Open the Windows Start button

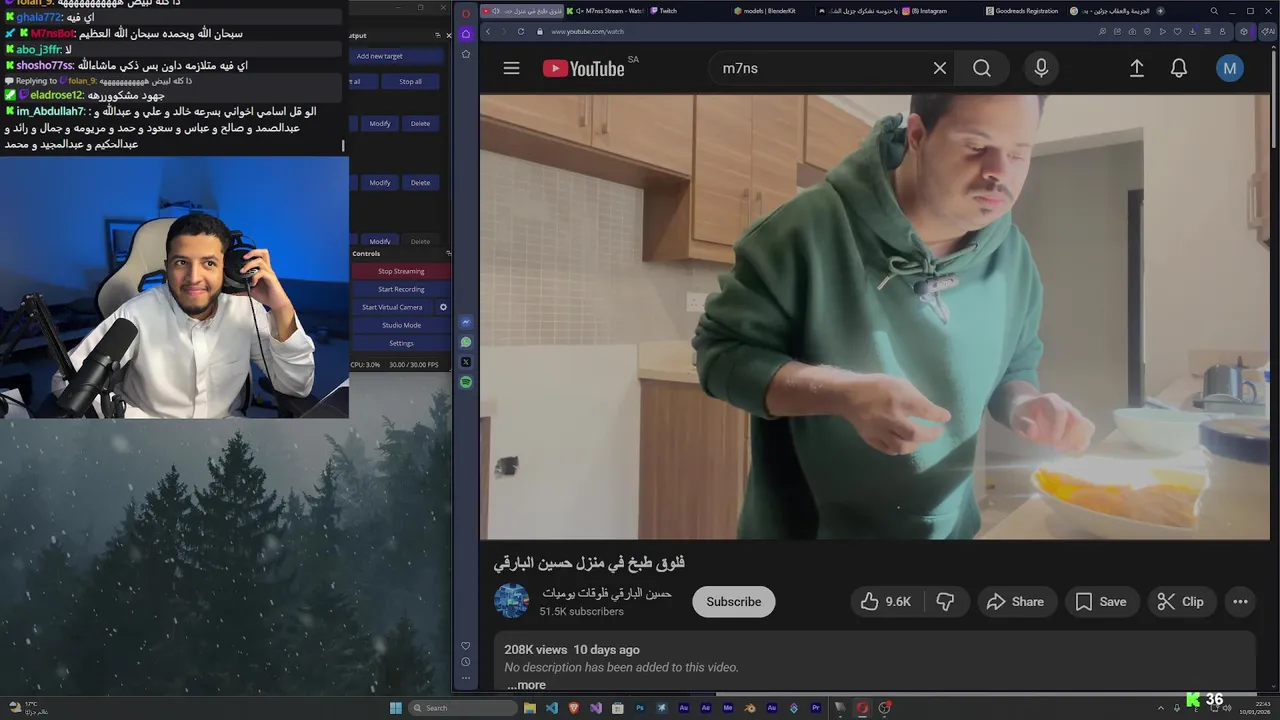pyautogui.click(x=396, y=708)
